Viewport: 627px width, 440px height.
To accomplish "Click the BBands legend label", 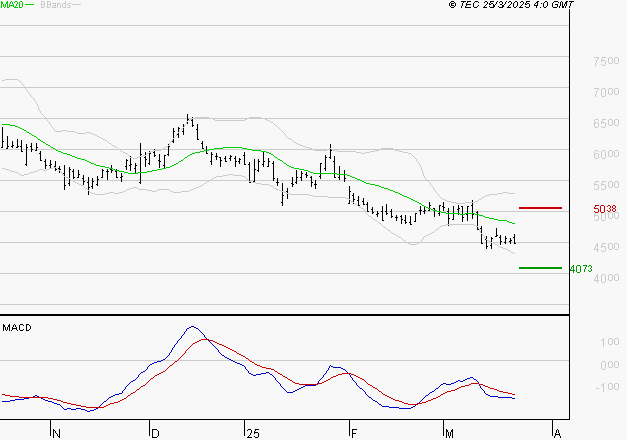I will [56, 5].
